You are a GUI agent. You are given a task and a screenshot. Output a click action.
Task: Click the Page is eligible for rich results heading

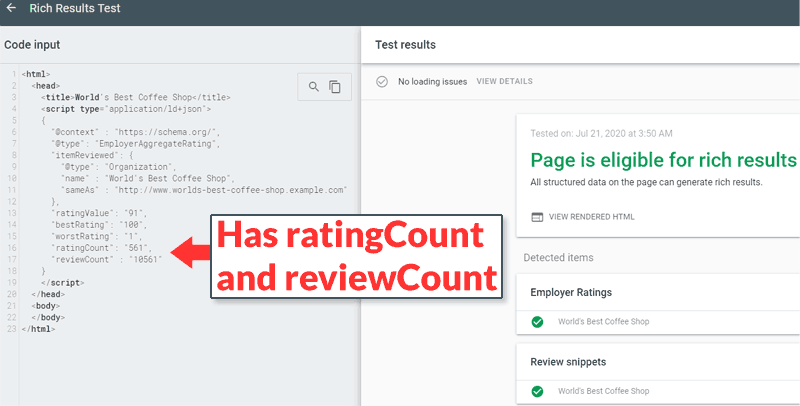(663, 160)
